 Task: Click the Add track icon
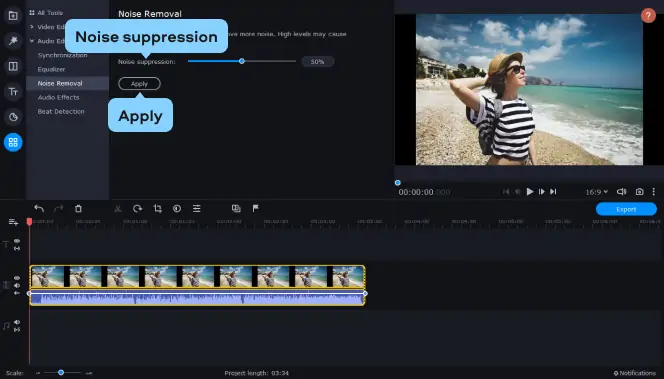click(x=13, y=222)
